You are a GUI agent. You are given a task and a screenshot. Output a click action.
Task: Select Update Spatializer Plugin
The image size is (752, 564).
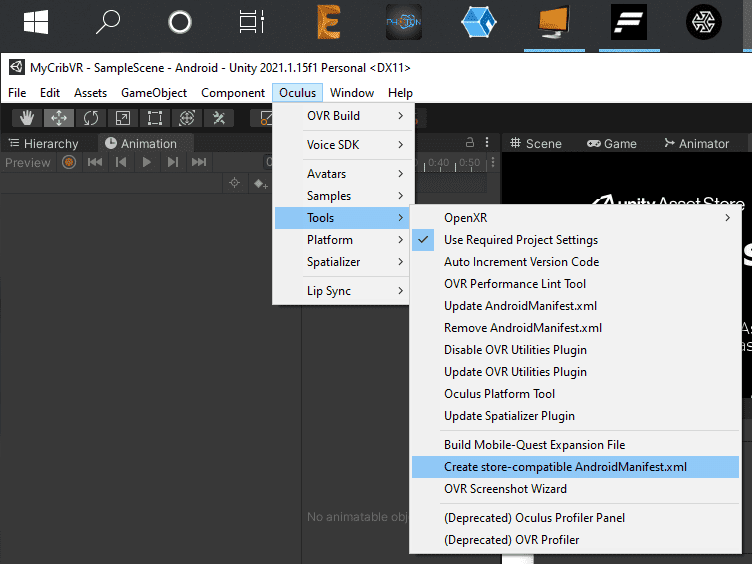pos(576,416)
